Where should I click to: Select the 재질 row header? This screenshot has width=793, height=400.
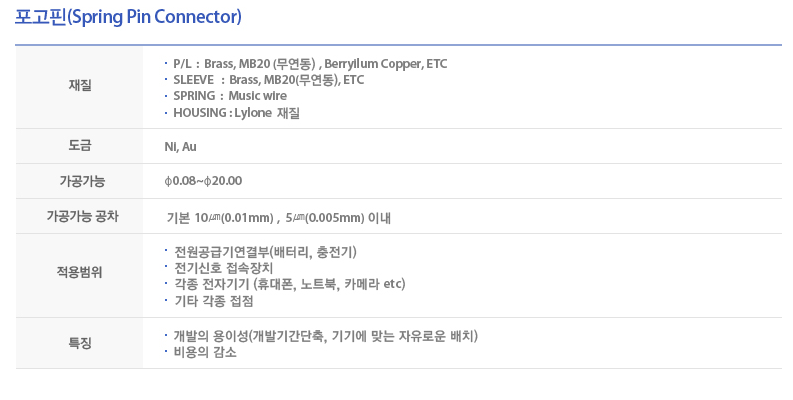click(x=80, y=87)
